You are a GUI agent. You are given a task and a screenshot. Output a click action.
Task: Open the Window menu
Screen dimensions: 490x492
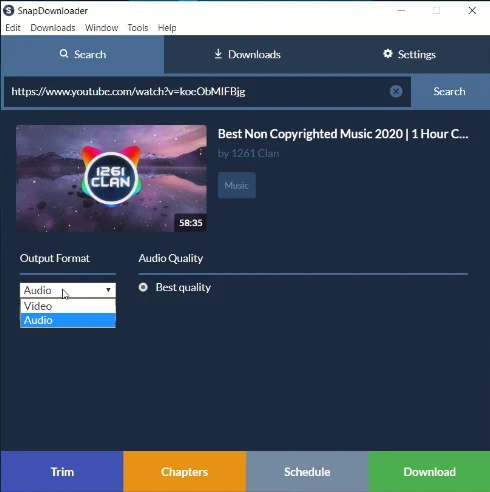(x=102, y=28)
